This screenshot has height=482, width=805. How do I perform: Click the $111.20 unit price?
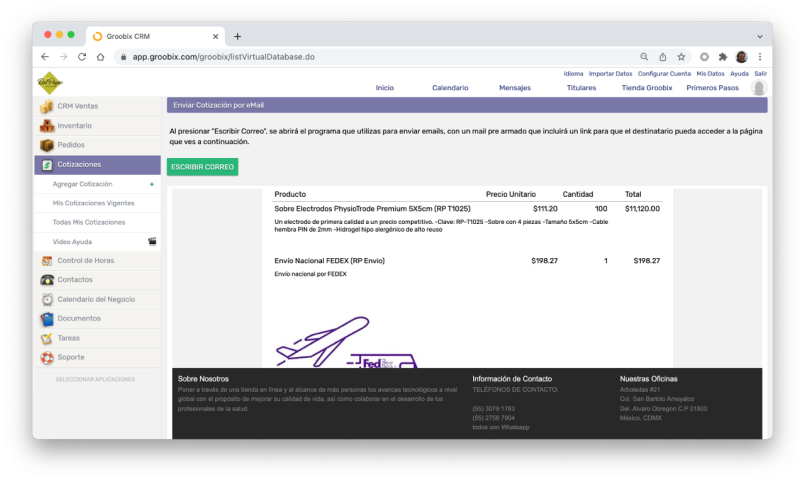tap(545, 209)
